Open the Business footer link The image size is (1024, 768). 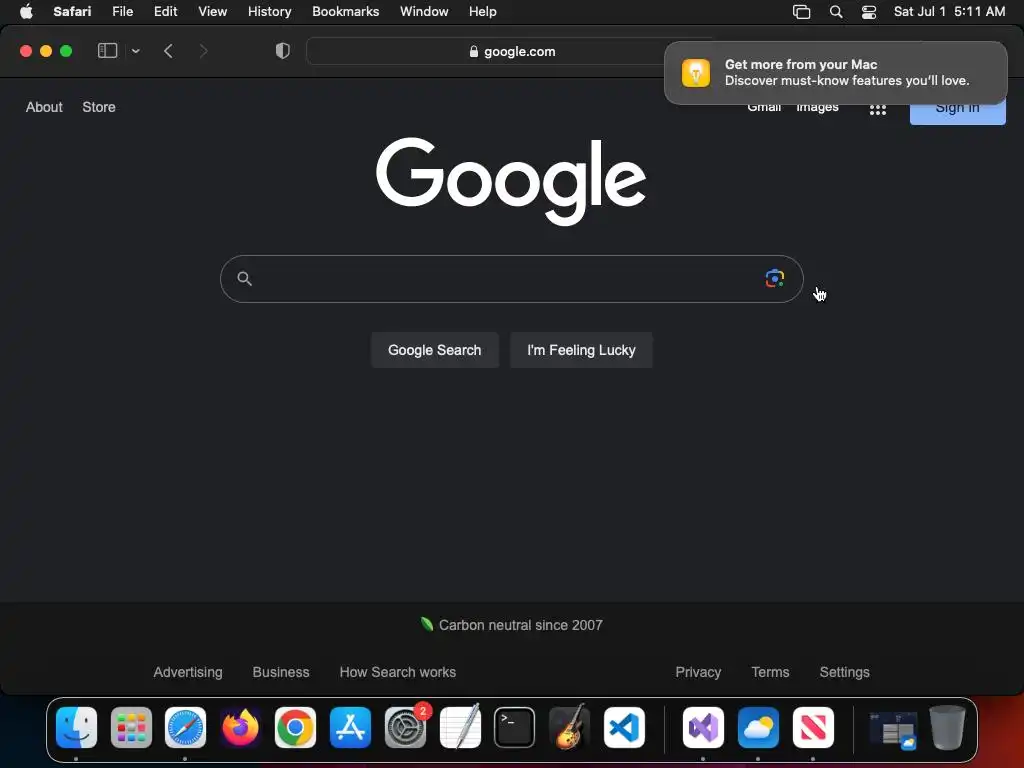tap(281, 672)
